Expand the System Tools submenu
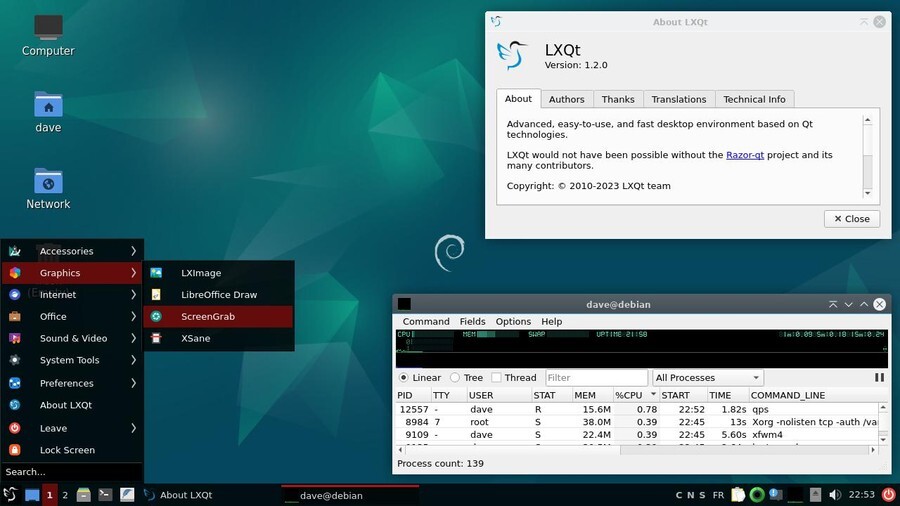Image resolution: width=900 pixels, height=506 pixels. coord(72,360)
